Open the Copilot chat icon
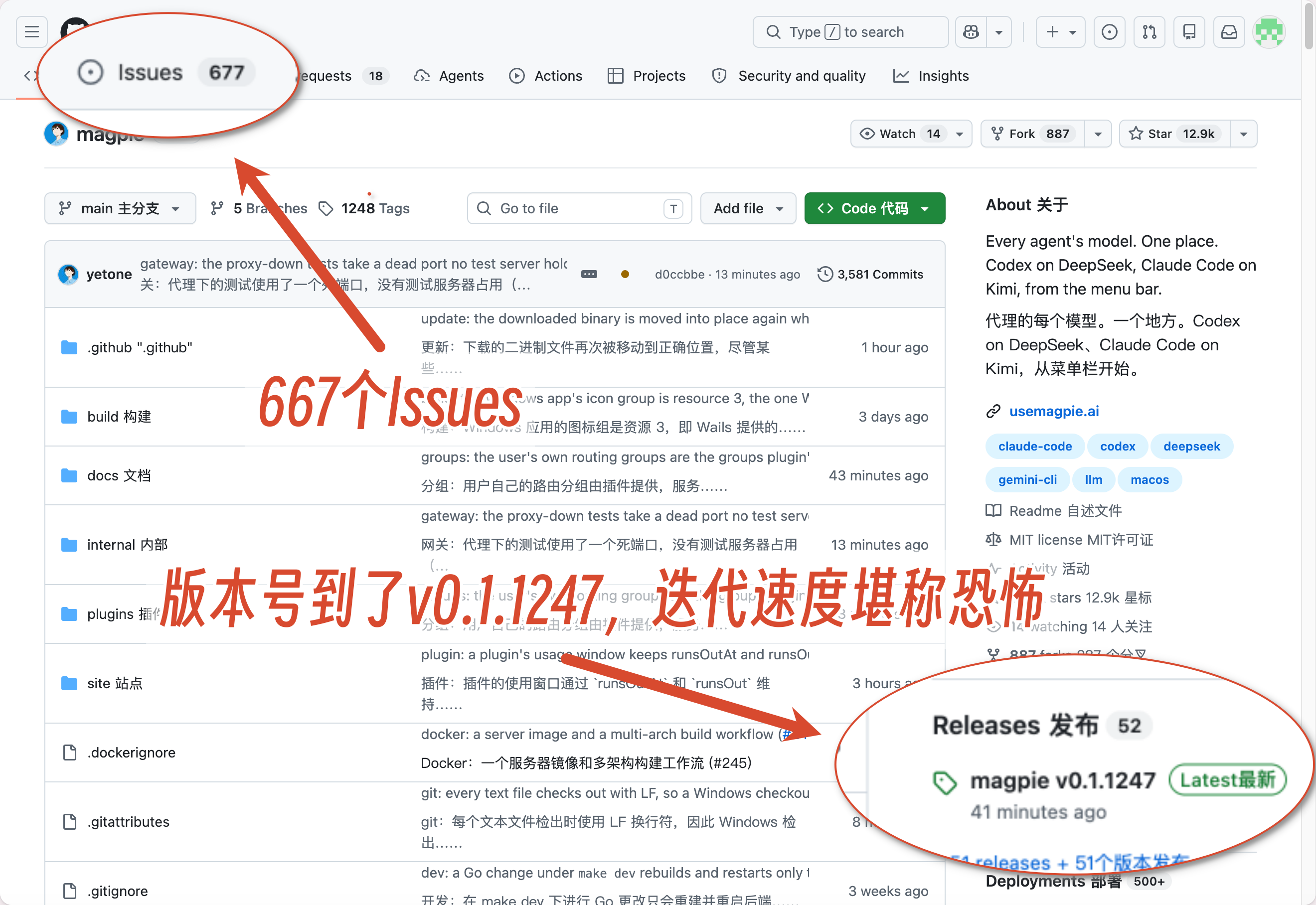The height and width of the screenshot is (905, 1316). (971, 32)
